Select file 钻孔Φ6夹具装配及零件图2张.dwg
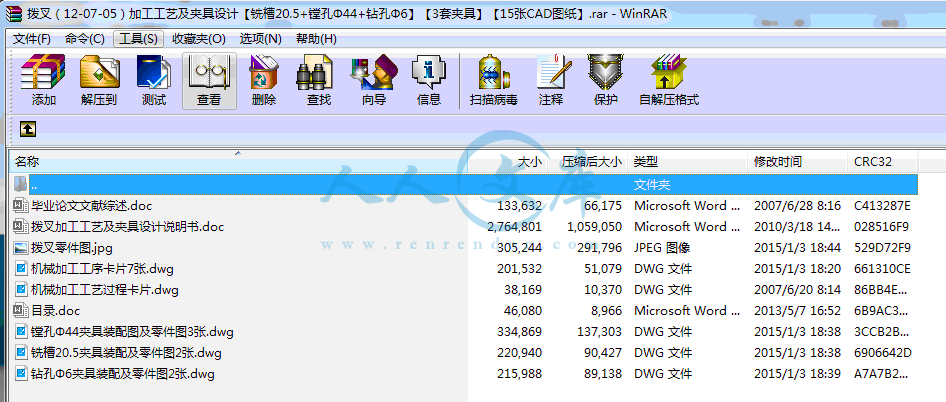This screenshot has height=402, width=946. [123, 374]
